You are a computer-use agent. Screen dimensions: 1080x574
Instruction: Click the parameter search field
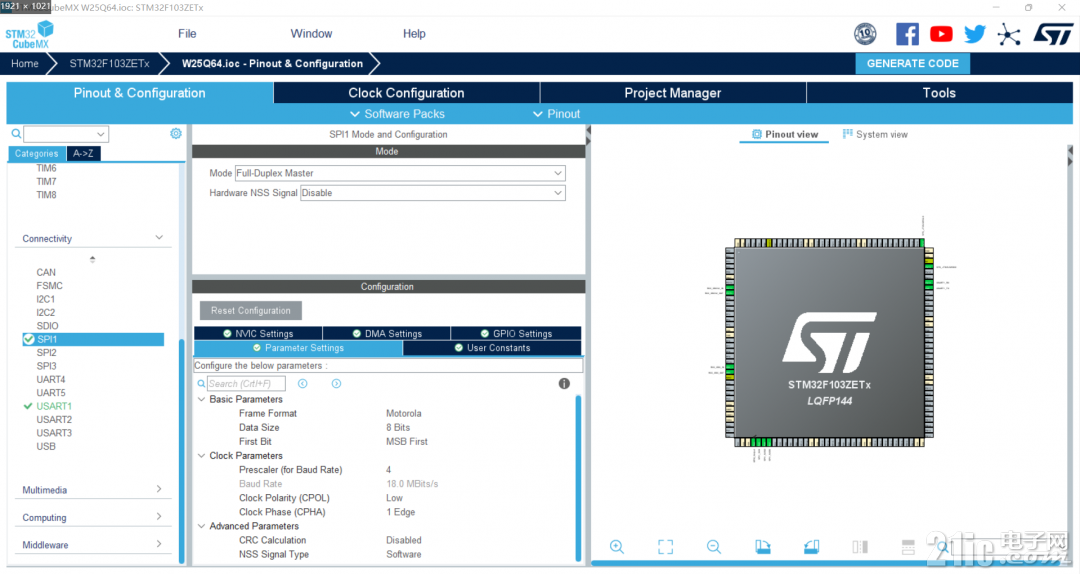[x=246, y=384]
